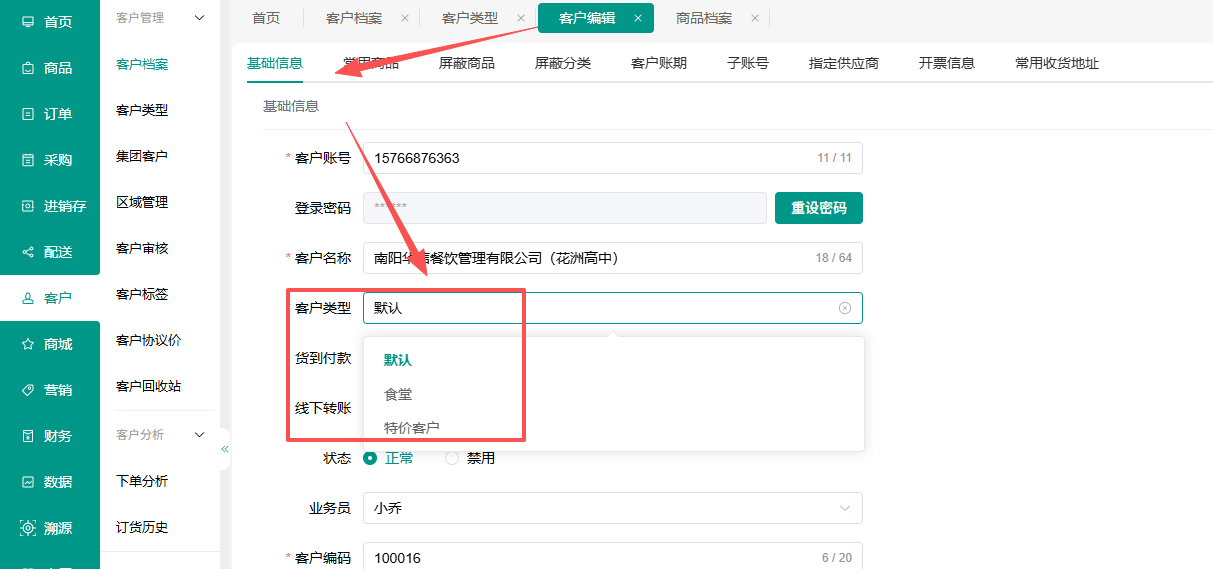Image resolution: width=1213 pixels, height=569 pixels.
Task: Focus the 客户编码 input field
Action: click(x=612, y=558)
